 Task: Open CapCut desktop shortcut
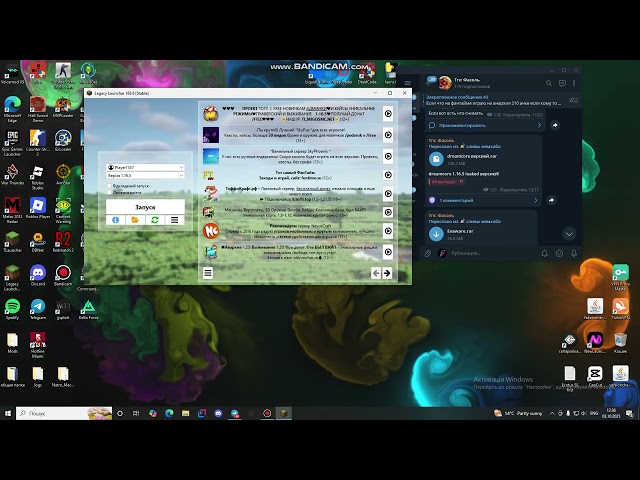[x=595, y=376]
